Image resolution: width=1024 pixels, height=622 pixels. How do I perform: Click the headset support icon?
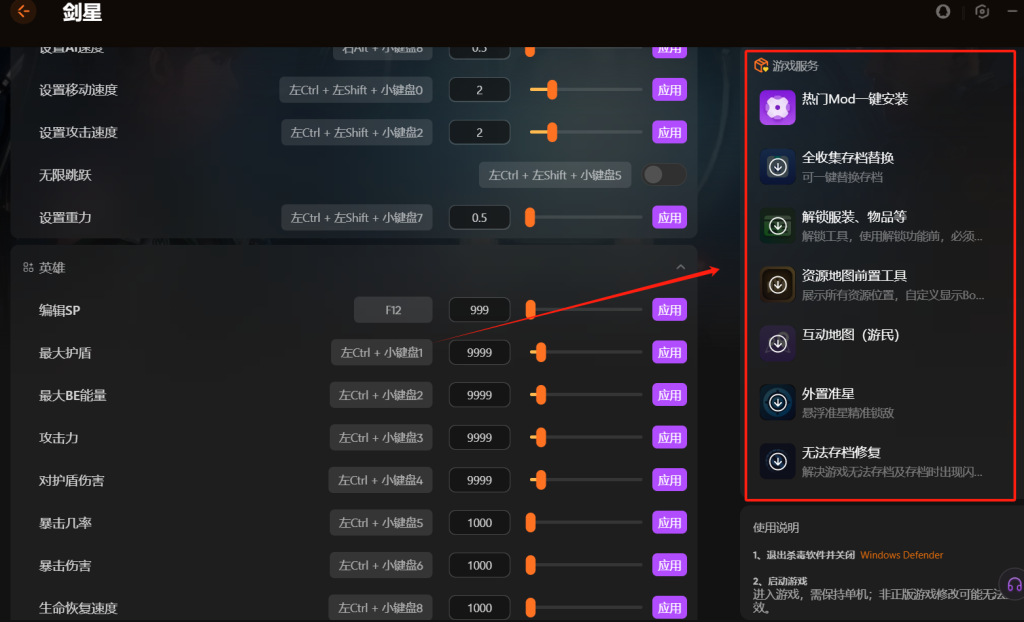coord(1014,584)
